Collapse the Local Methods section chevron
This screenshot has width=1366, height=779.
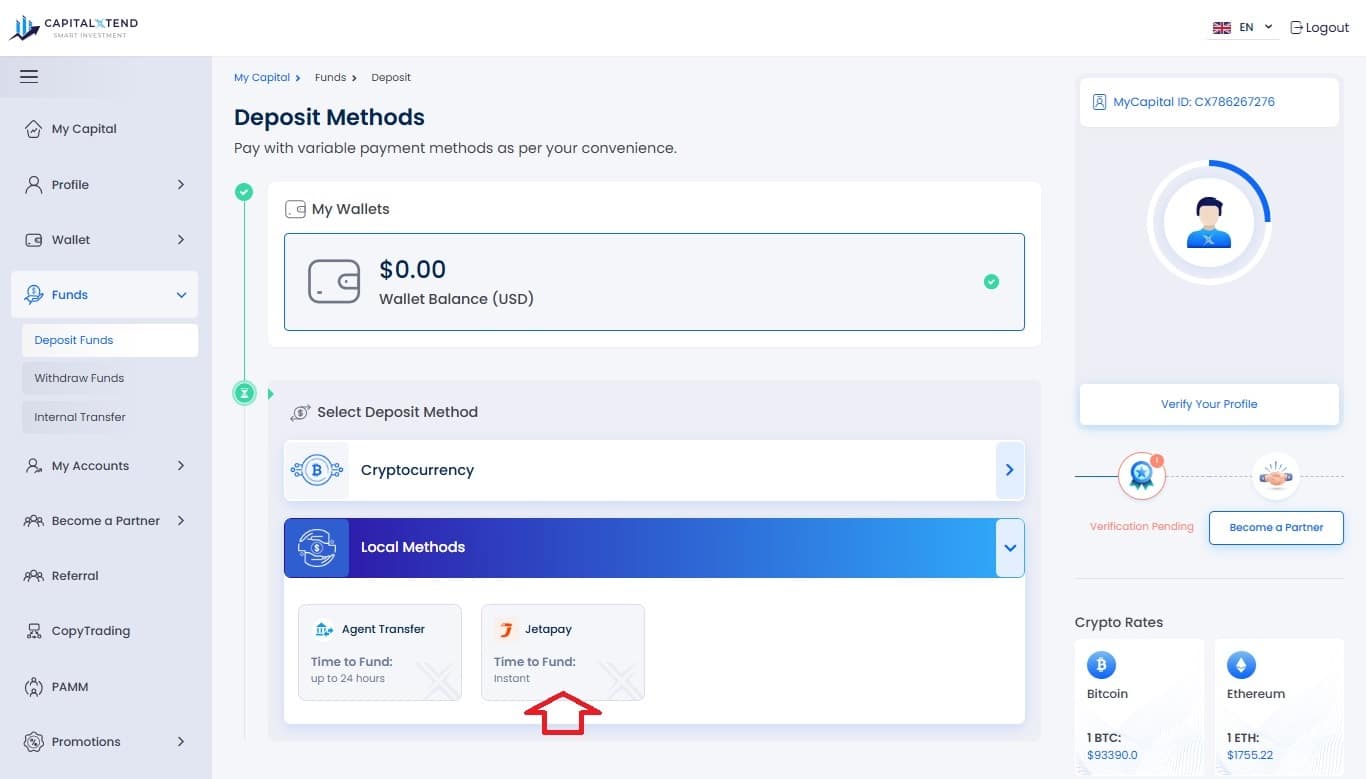point(1010,548)
